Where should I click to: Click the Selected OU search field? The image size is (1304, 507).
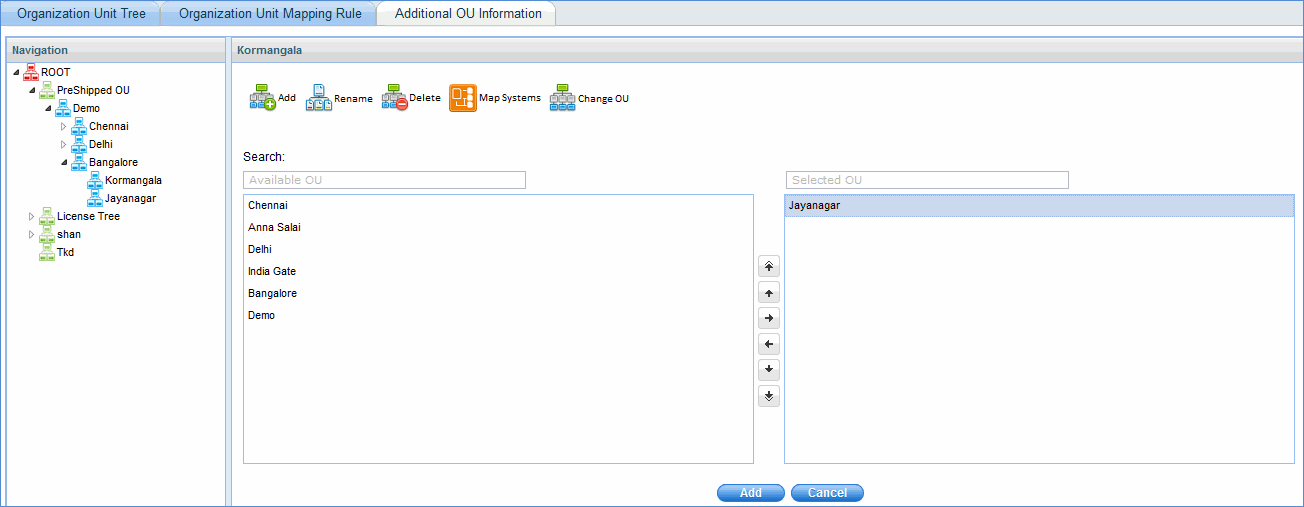(x=926, y=180)
